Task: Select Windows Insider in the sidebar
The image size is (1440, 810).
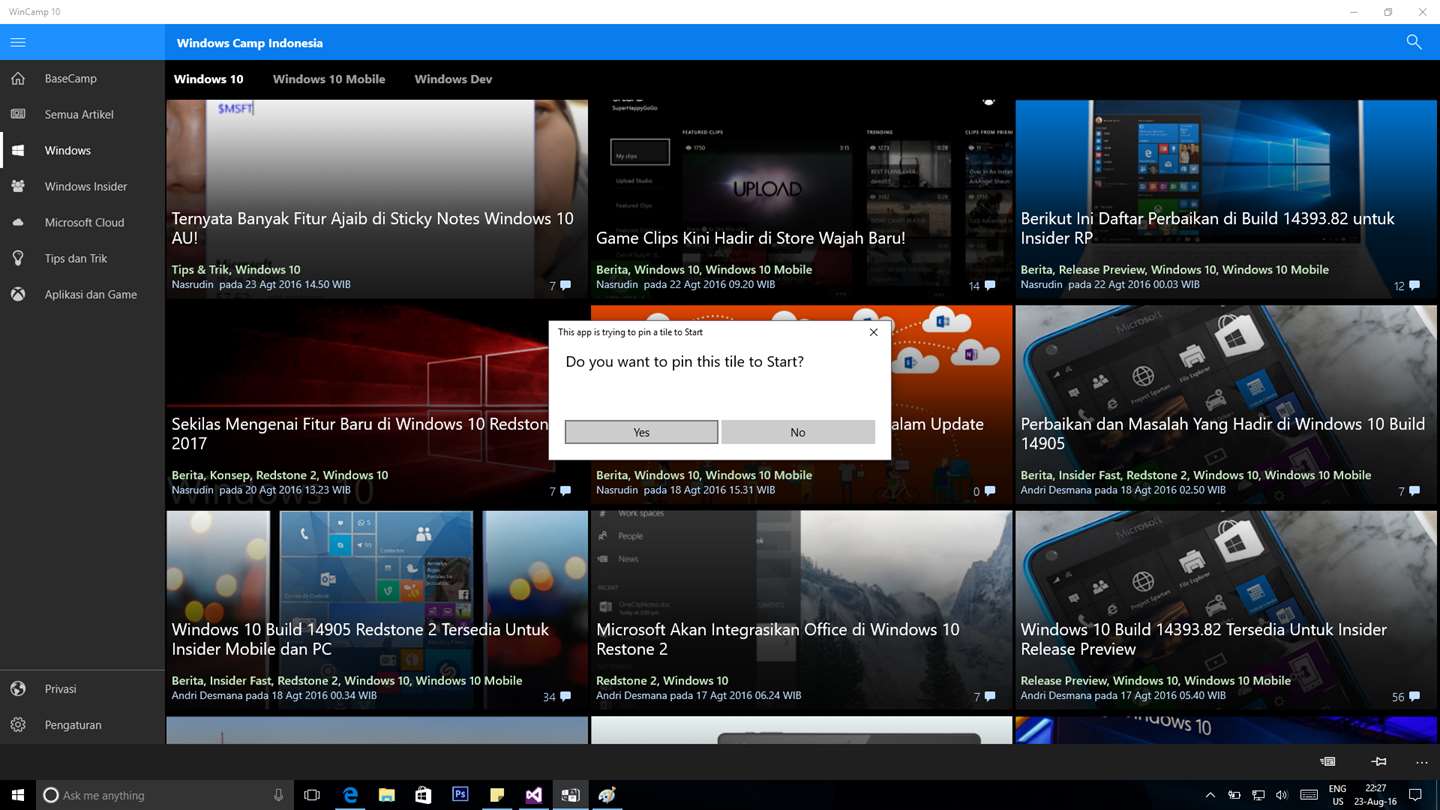Action: pyautogui.click(x=82, y=186)
